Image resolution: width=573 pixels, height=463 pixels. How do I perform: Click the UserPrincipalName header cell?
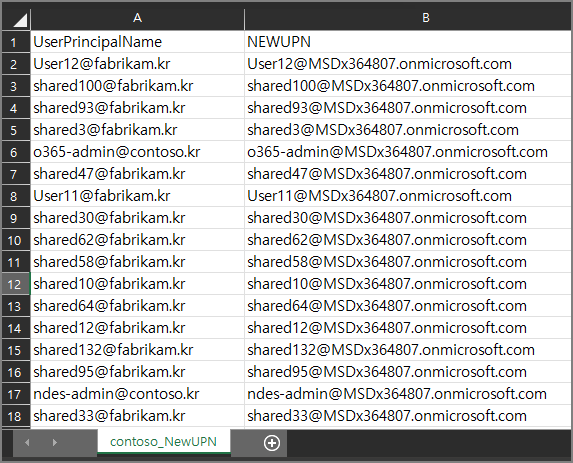[x=137, y=42]
